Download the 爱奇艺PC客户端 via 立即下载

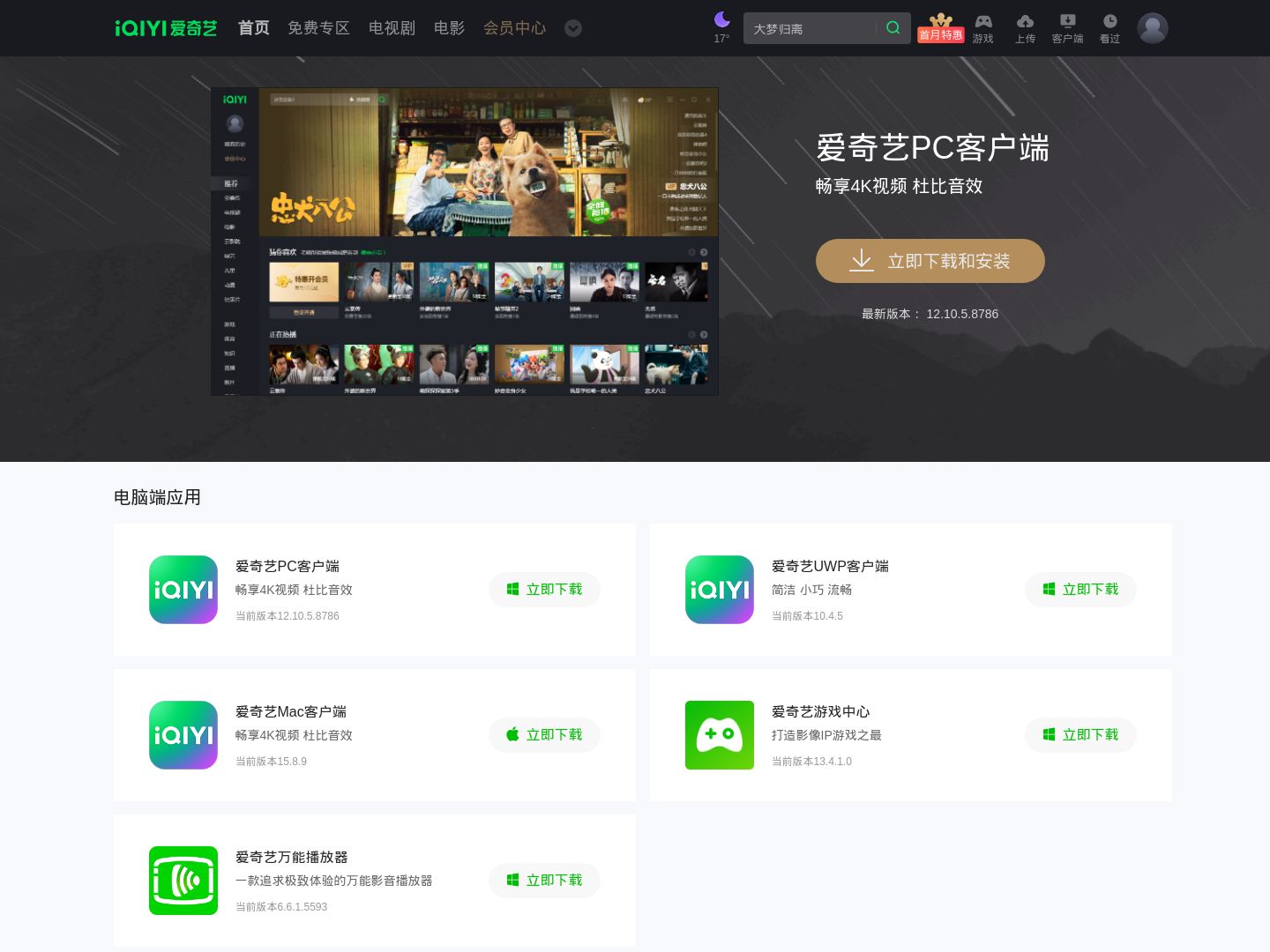pyautogui.click(x=544, y=590)
